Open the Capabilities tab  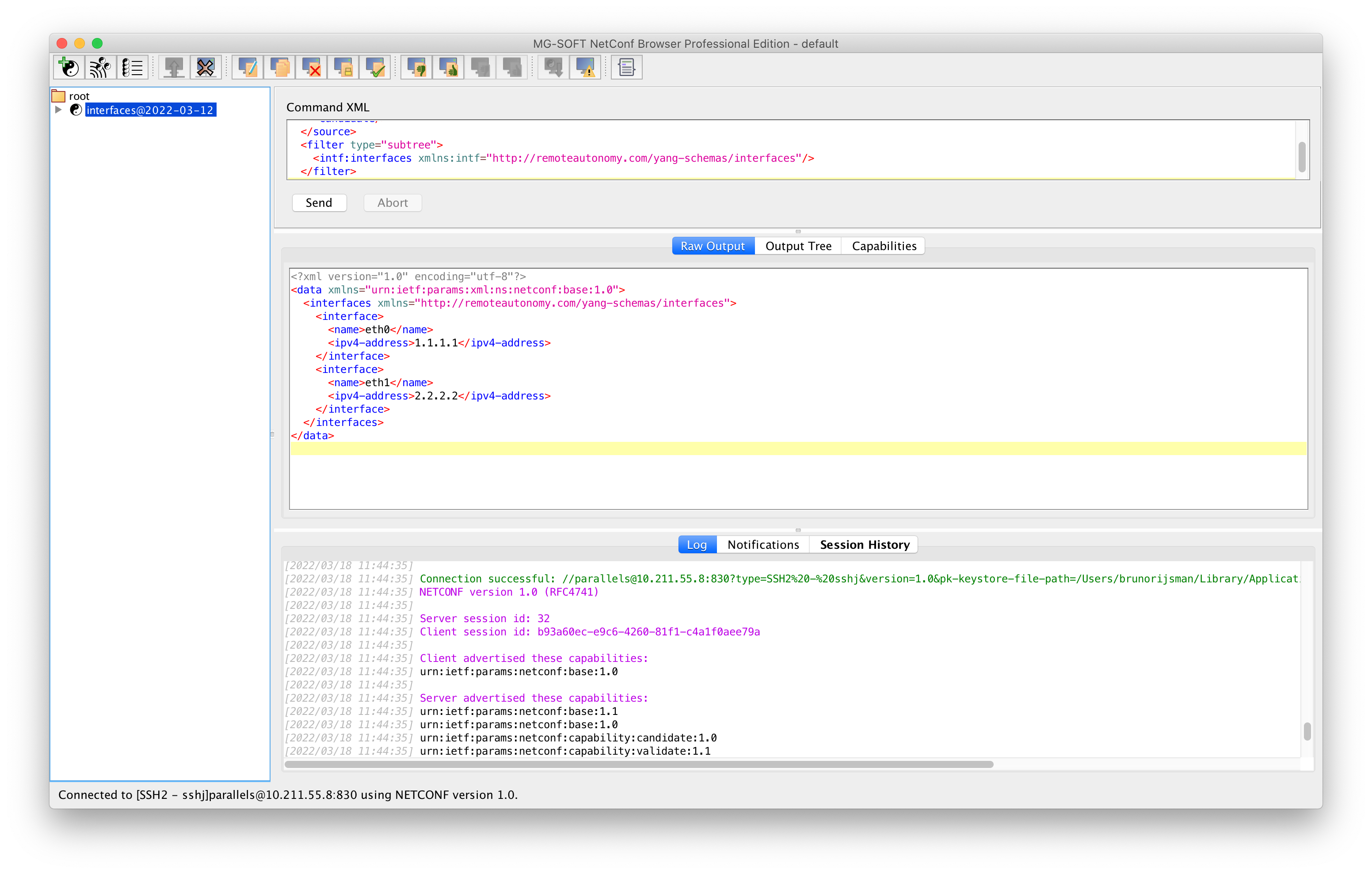(x=883, y=246)
